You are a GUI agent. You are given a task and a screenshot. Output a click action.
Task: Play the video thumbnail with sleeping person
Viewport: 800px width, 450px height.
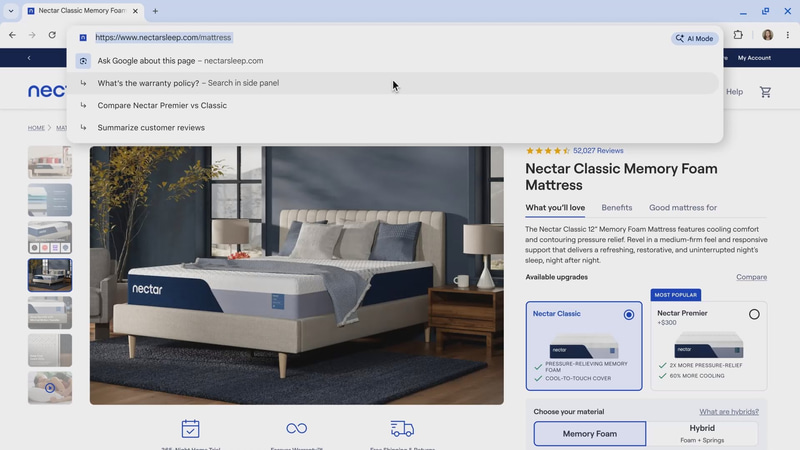[x=50, y=388]
